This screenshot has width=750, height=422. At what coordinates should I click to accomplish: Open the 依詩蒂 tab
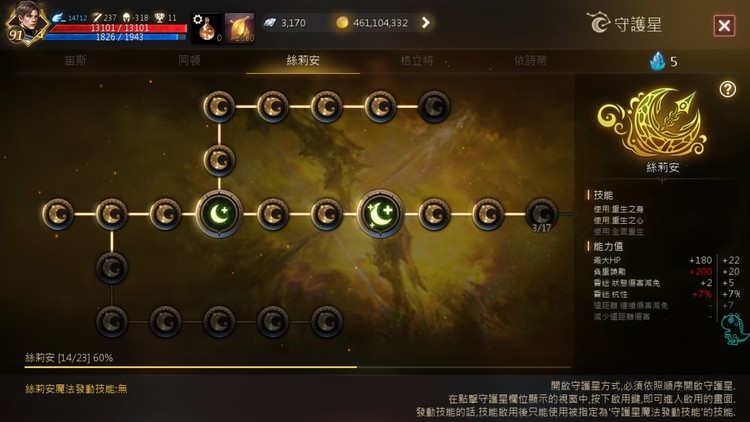point(530,61)
